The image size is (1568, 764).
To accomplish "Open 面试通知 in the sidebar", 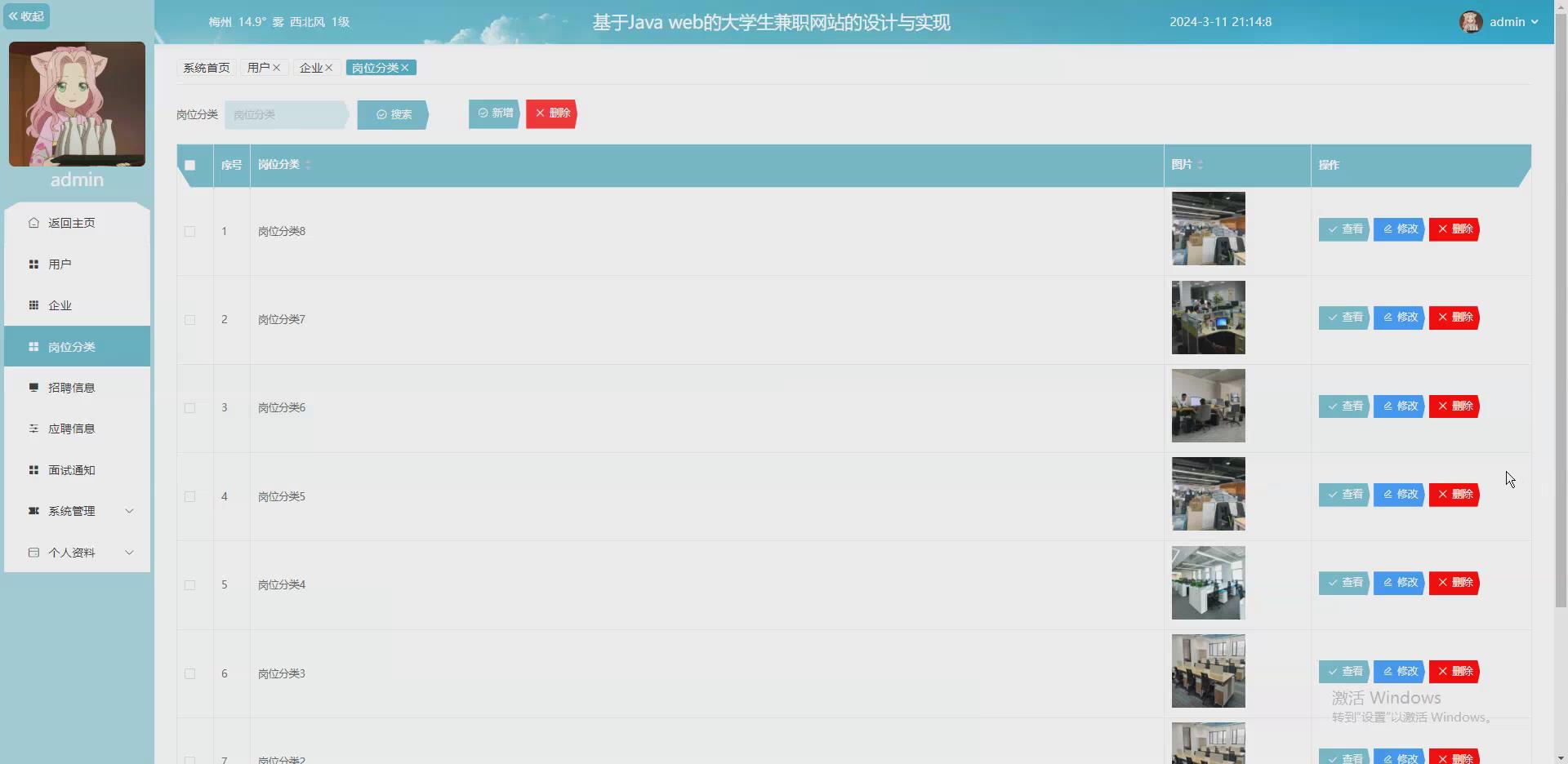I will coord(77,470).
